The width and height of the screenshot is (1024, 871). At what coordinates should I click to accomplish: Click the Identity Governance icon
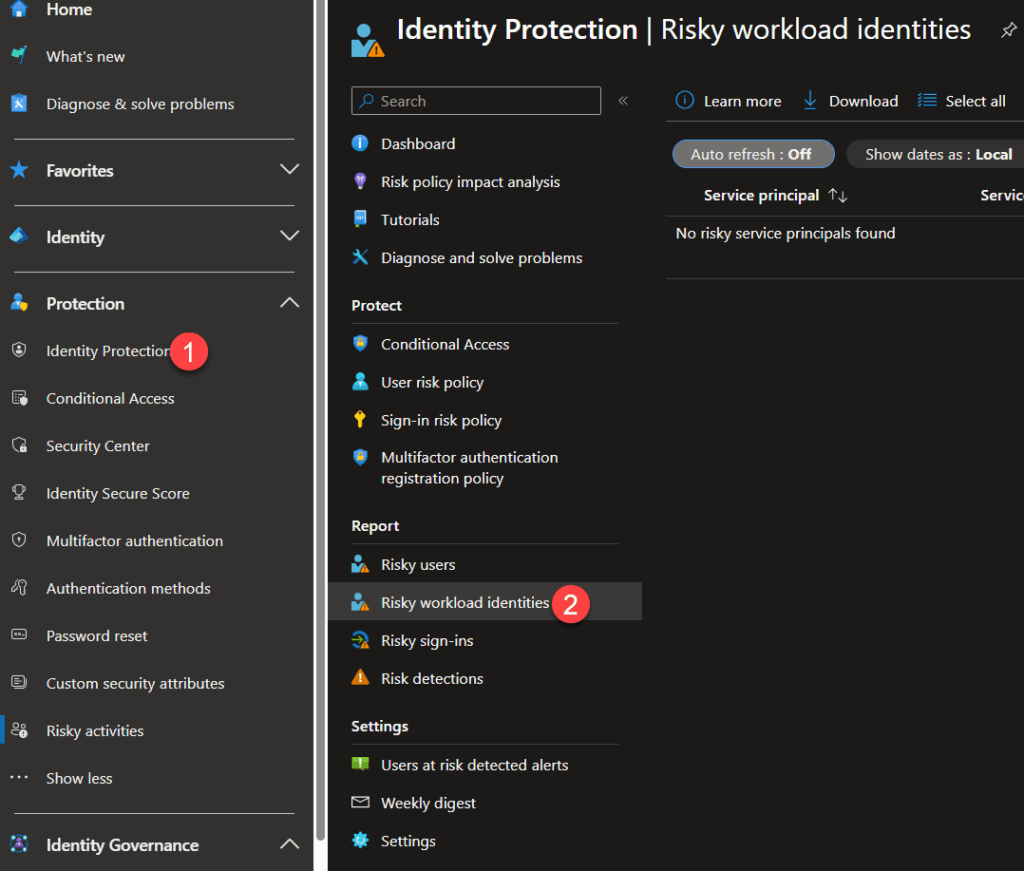point(19,844)
